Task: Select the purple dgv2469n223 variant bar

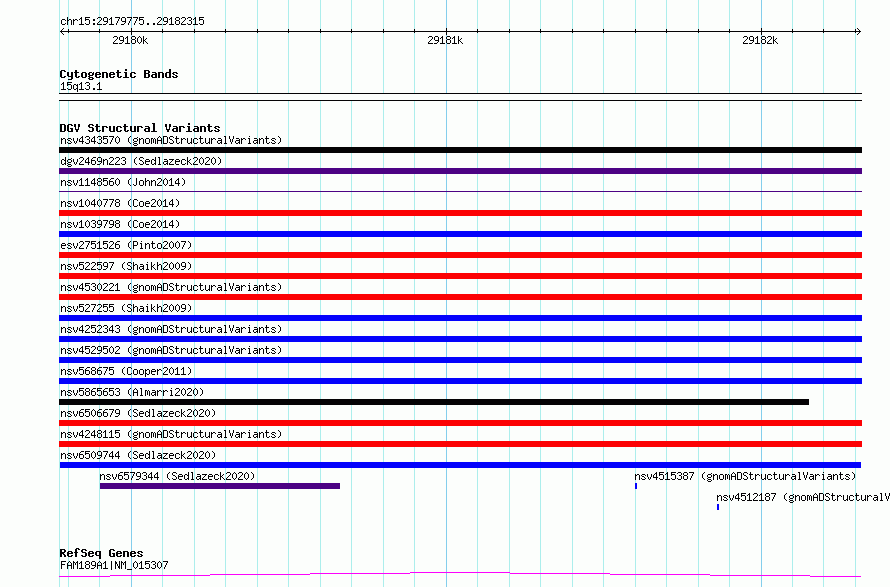Action: point(460,171)
